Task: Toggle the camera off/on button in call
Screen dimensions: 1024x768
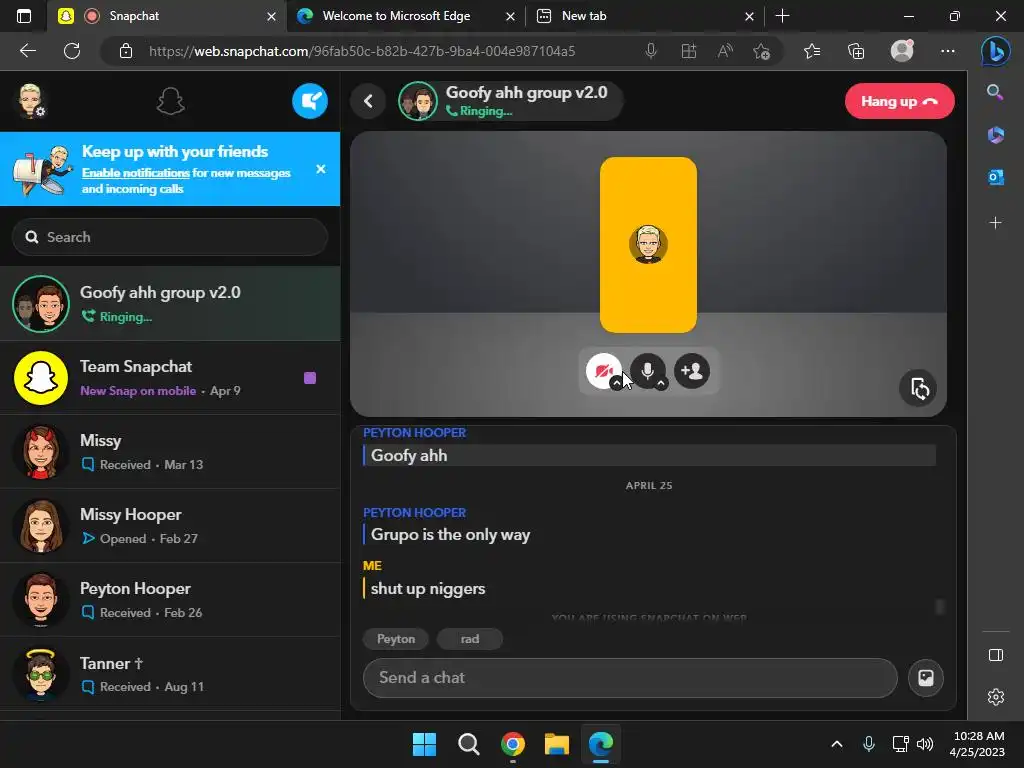Action: [x=603, y=370]
